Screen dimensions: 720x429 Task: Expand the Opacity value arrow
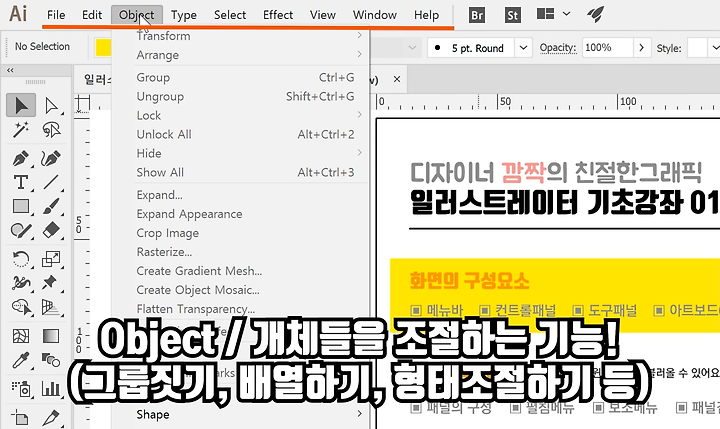coord(641,47)
